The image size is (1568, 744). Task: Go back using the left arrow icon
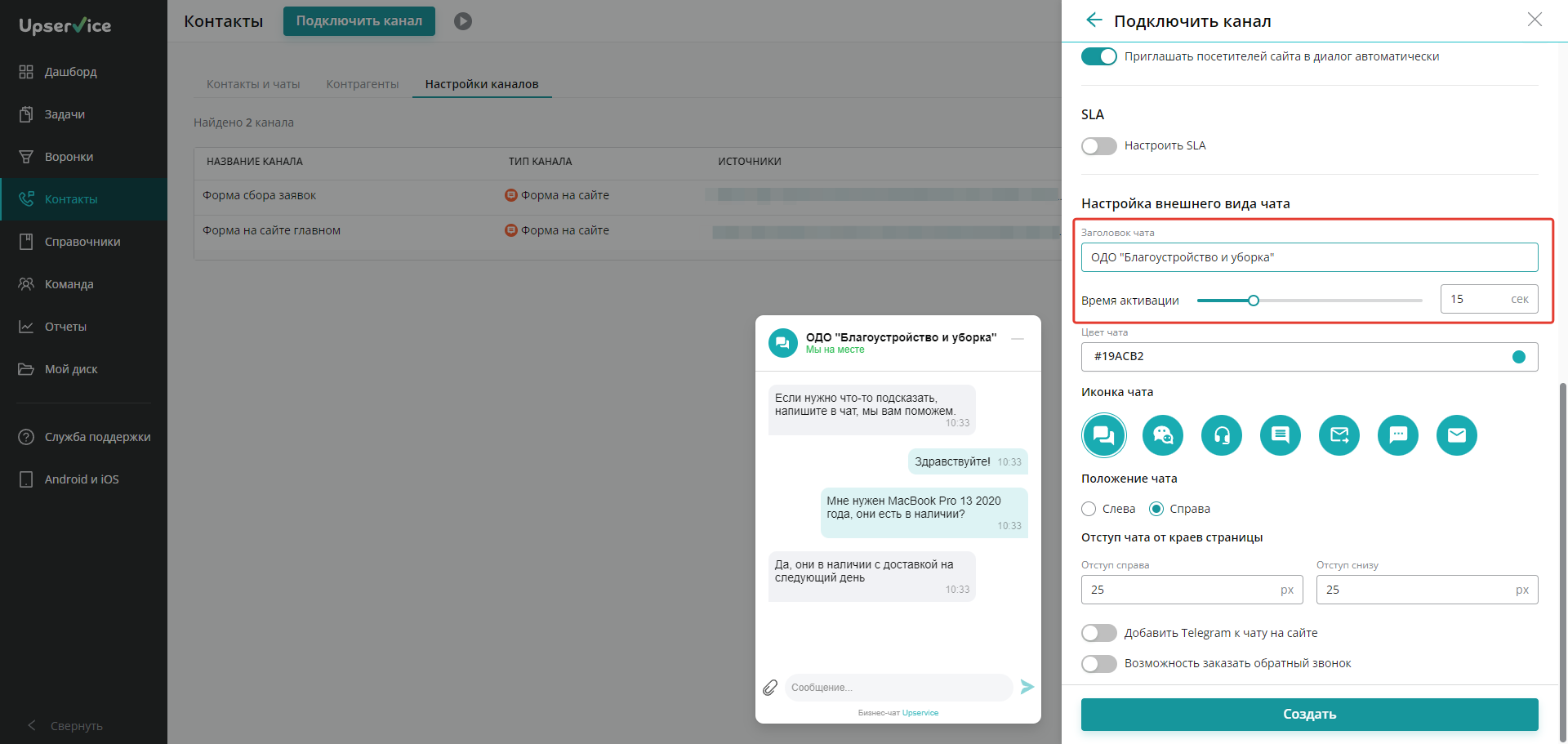[x=1094, y=20]
